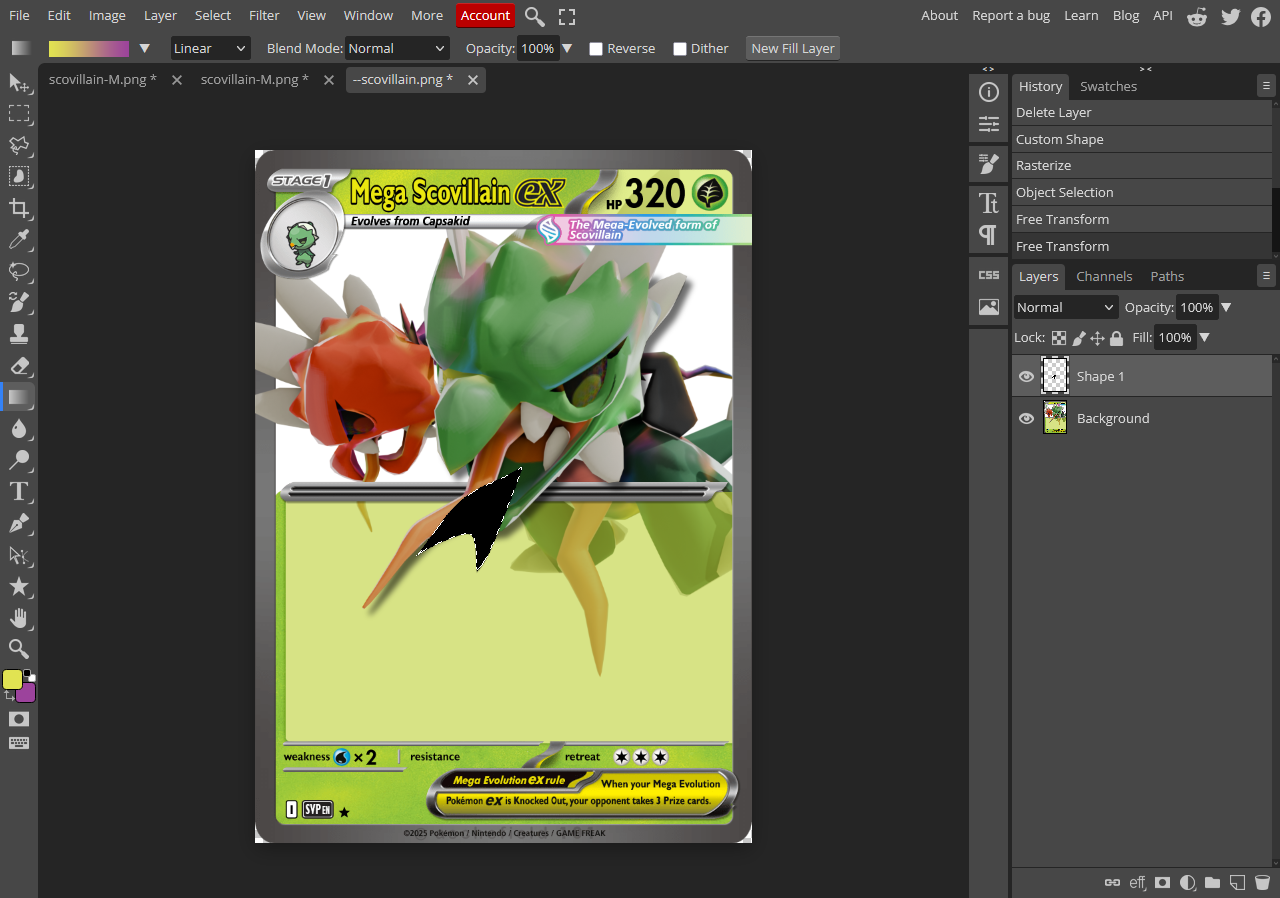Click the New Fill Layer button

pyautogui.click(x=793, y=48)
